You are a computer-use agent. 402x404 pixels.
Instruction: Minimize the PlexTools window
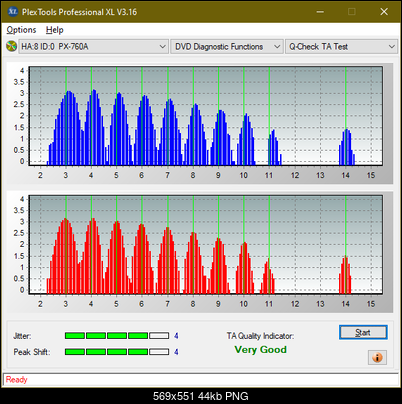click(320, 12)
